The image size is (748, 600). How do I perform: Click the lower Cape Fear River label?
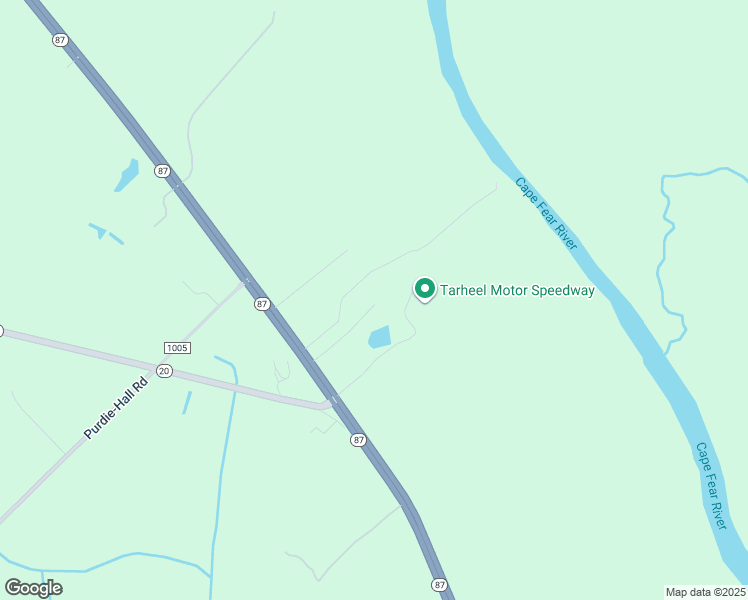pos(711,486)
